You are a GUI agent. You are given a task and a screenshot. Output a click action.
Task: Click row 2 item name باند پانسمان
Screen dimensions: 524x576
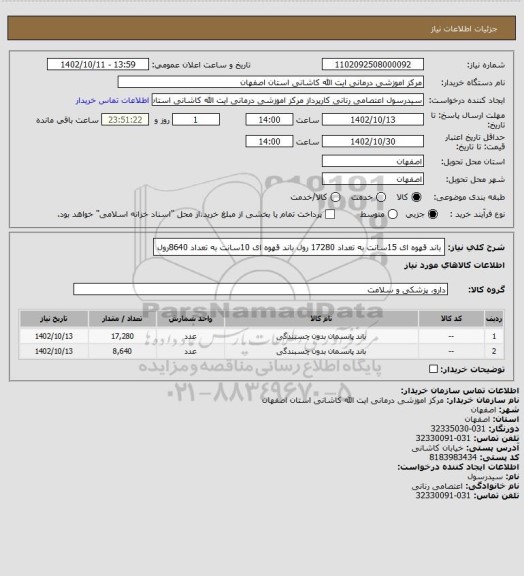point(321,351)
